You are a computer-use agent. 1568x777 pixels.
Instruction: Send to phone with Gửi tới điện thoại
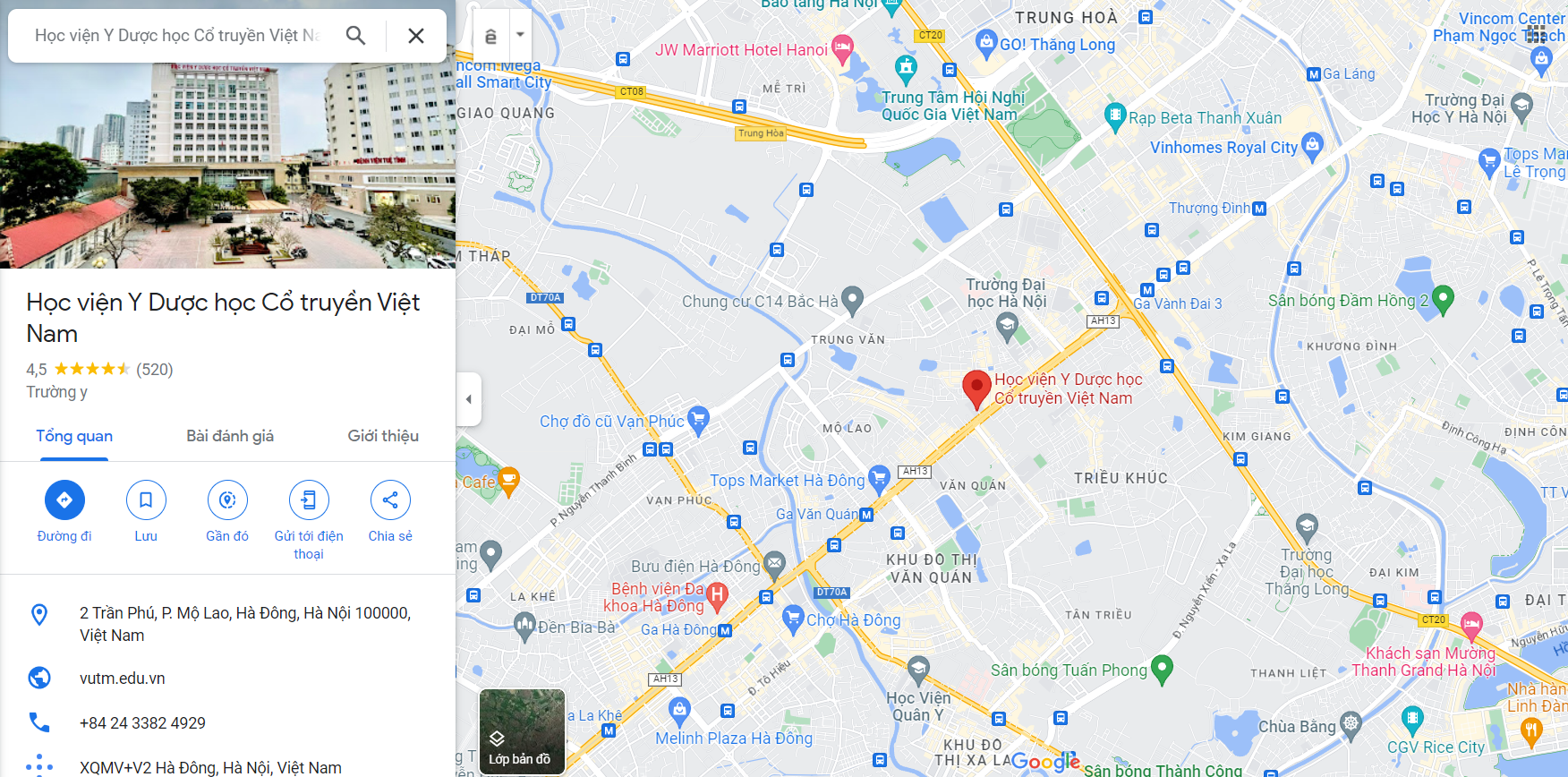309,499
